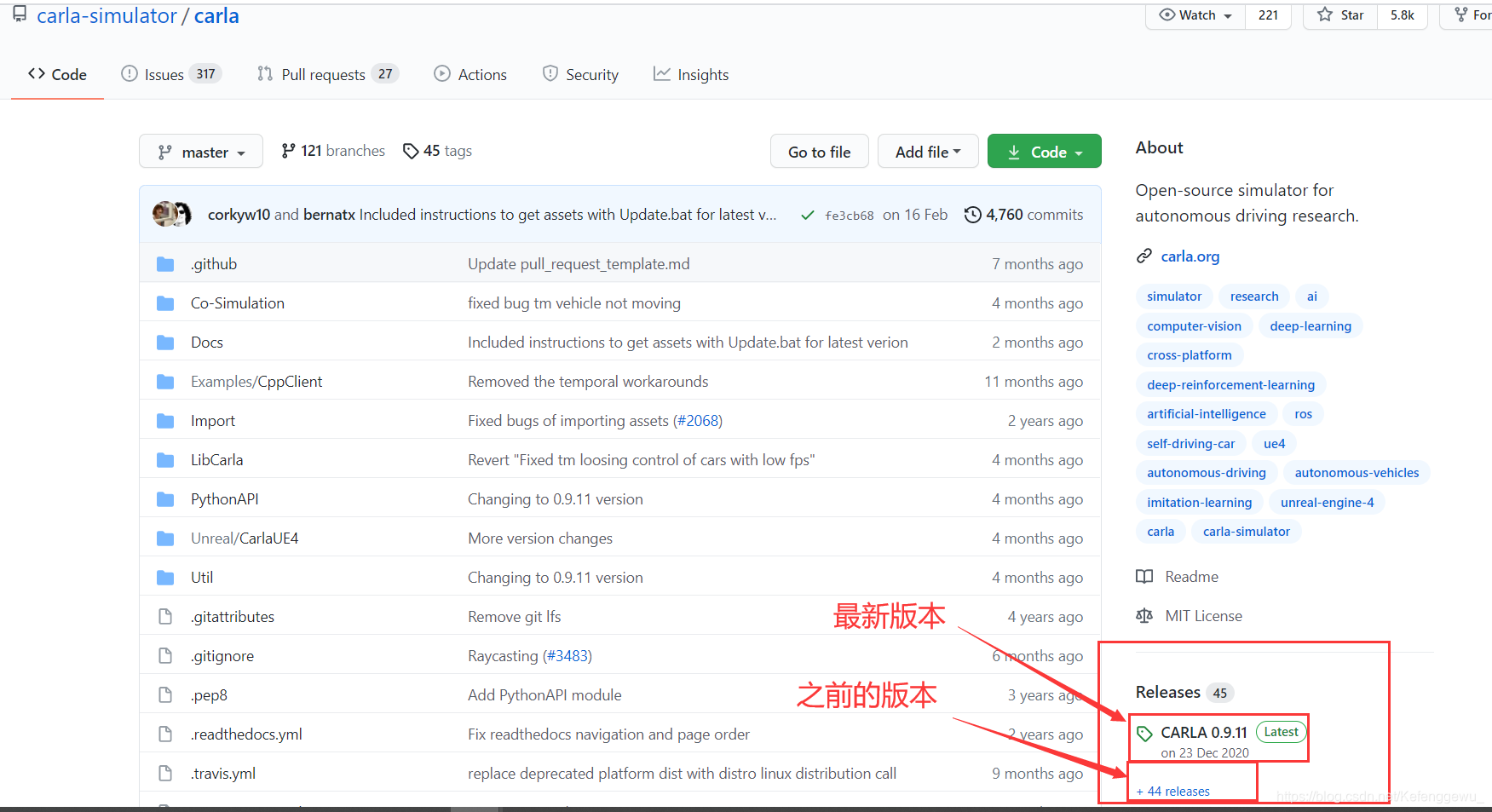The image size is (1492, 812).
Task: Open the .github folder icon
Action: 165,264
